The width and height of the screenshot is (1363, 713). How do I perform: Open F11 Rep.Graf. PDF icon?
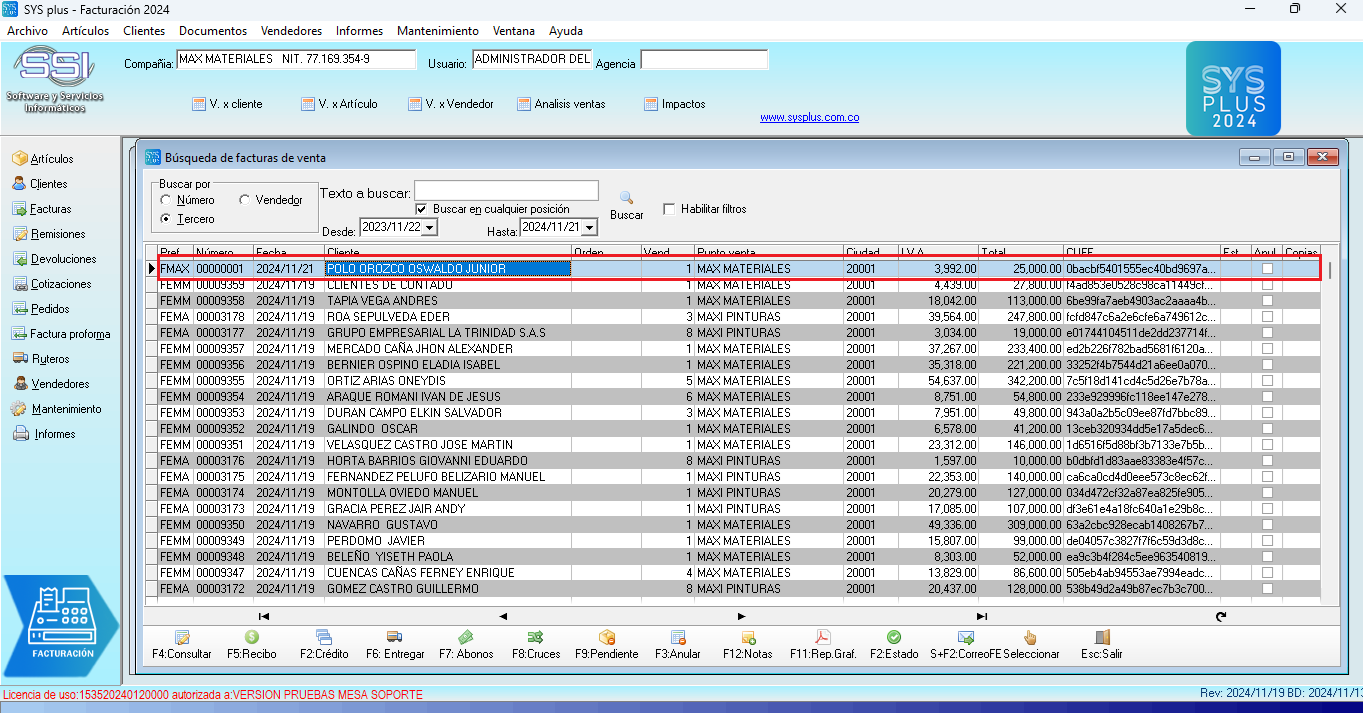(x=822, y=638)
